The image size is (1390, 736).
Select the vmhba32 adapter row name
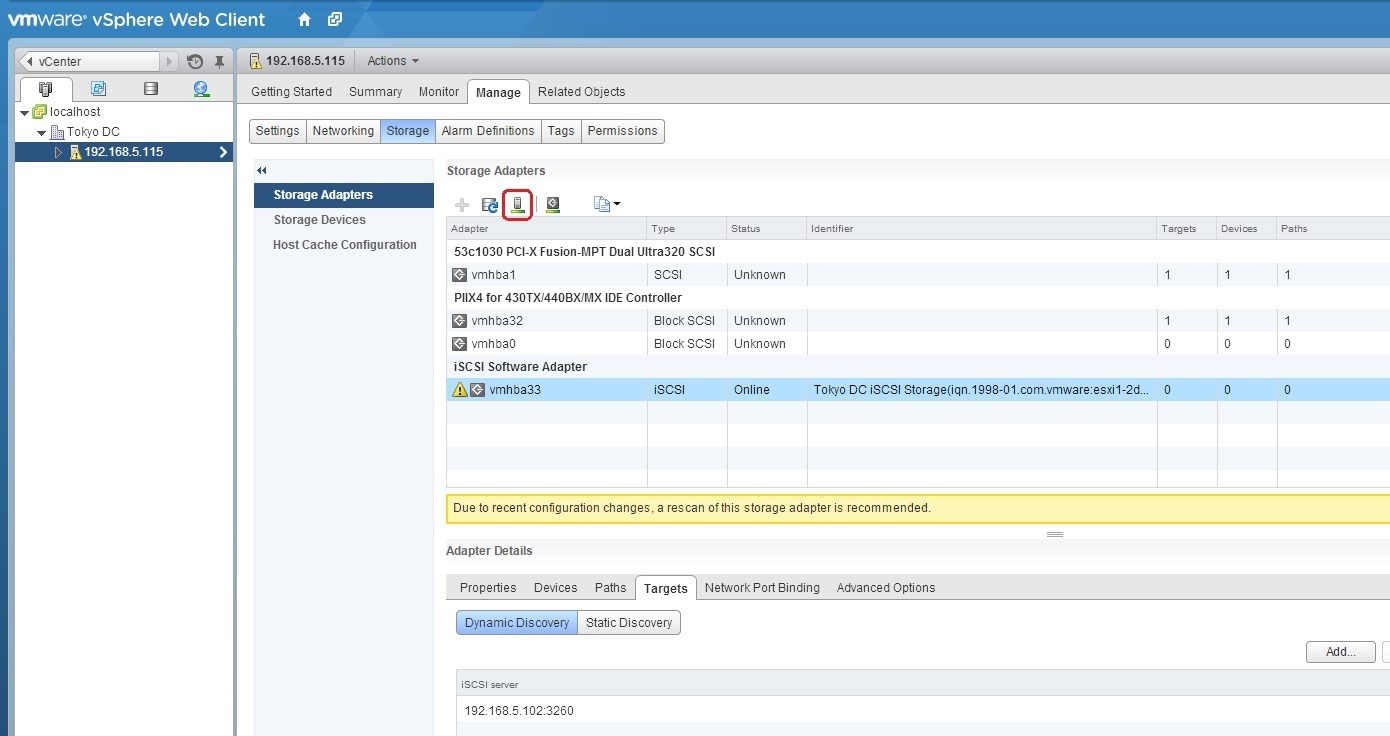pyautogui.click(x=497, y=321)
